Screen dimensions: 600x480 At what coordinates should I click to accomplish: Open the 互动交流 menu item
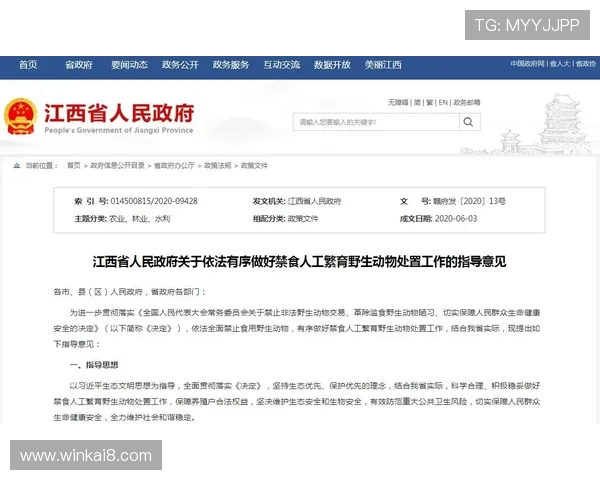pyautogui.click(x=282, y=65)
